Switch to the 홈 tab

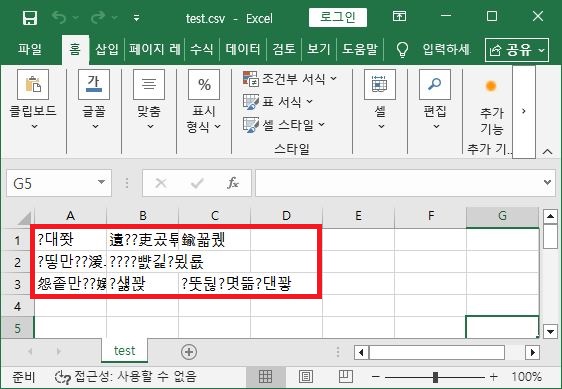coord(75,49)
